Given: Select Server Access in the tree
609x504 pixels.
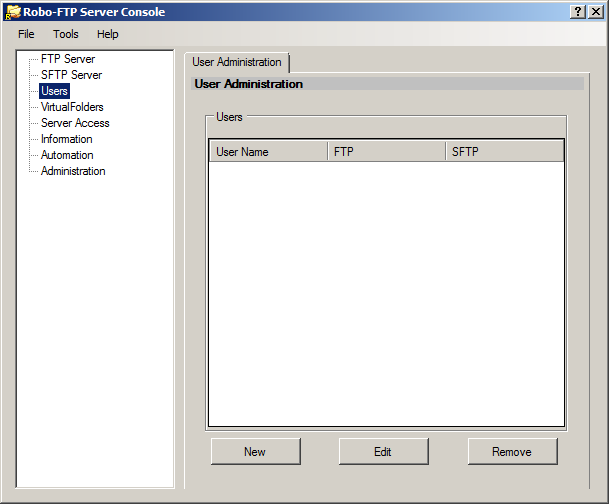Looking at the screenshot, I should (75, 123).
